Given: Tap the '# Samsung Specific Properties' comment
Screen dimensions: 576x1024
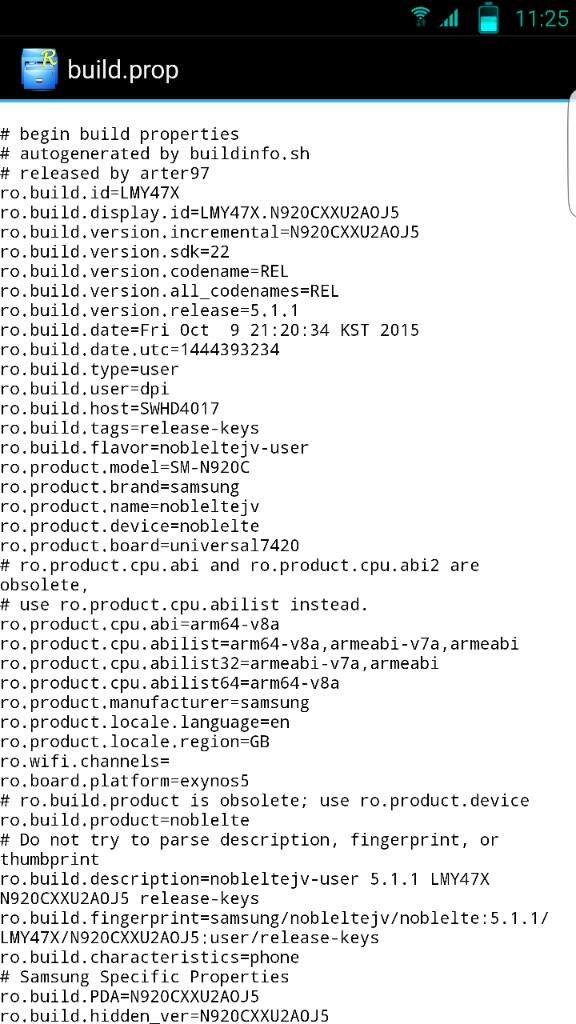Looking at the screenshot, I should coord(144,977).
